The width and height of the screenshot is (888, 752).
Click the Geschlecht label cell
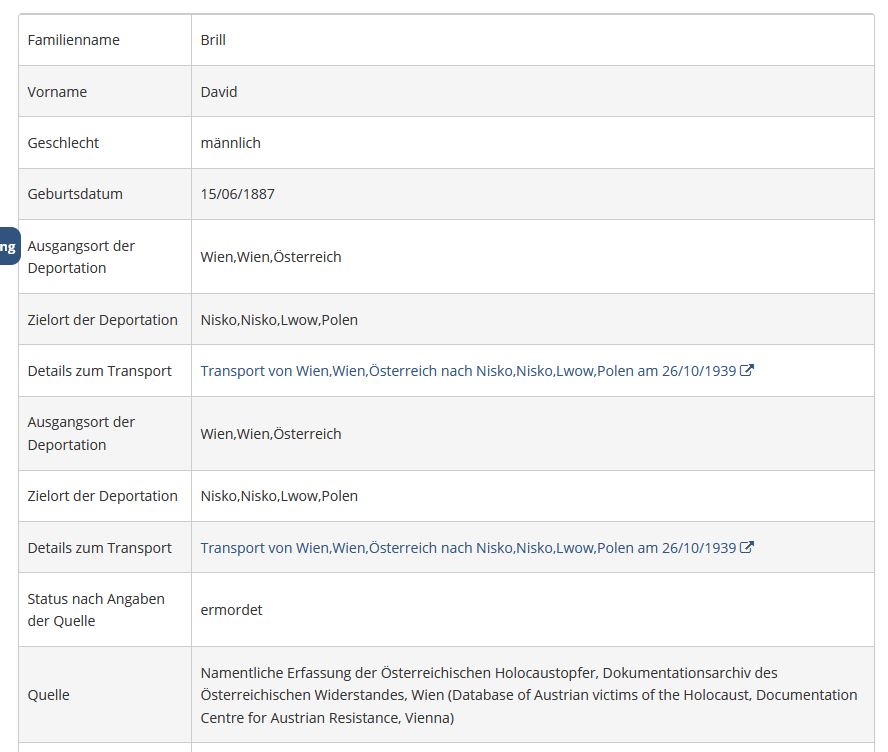64,143
